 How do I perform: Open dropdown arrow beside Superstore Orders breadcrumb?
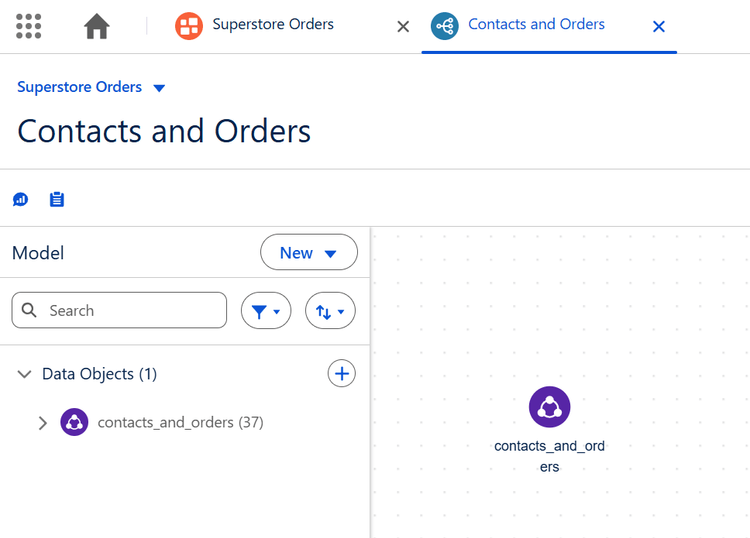(x=159, y=88)
